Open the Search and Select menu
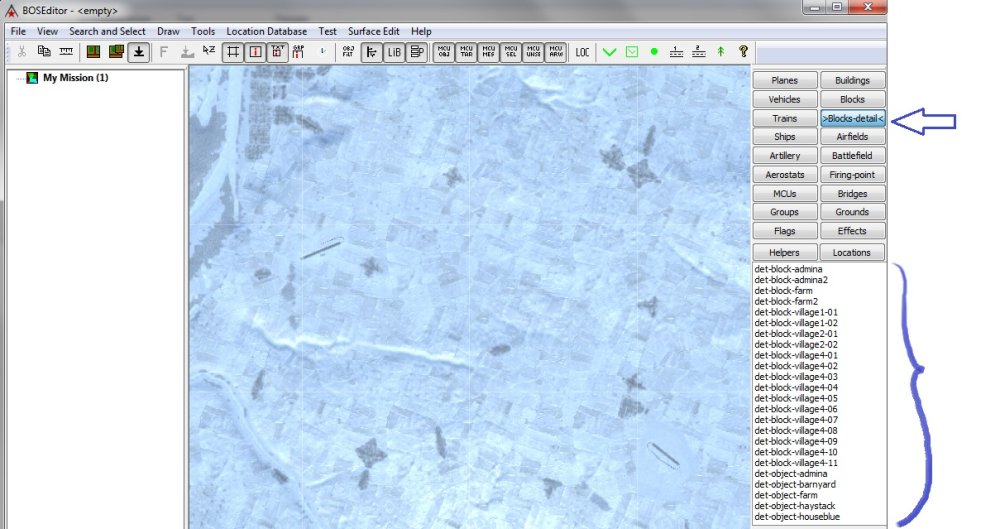The width and height of the screenshot is (1000, 529). (107, 32)
